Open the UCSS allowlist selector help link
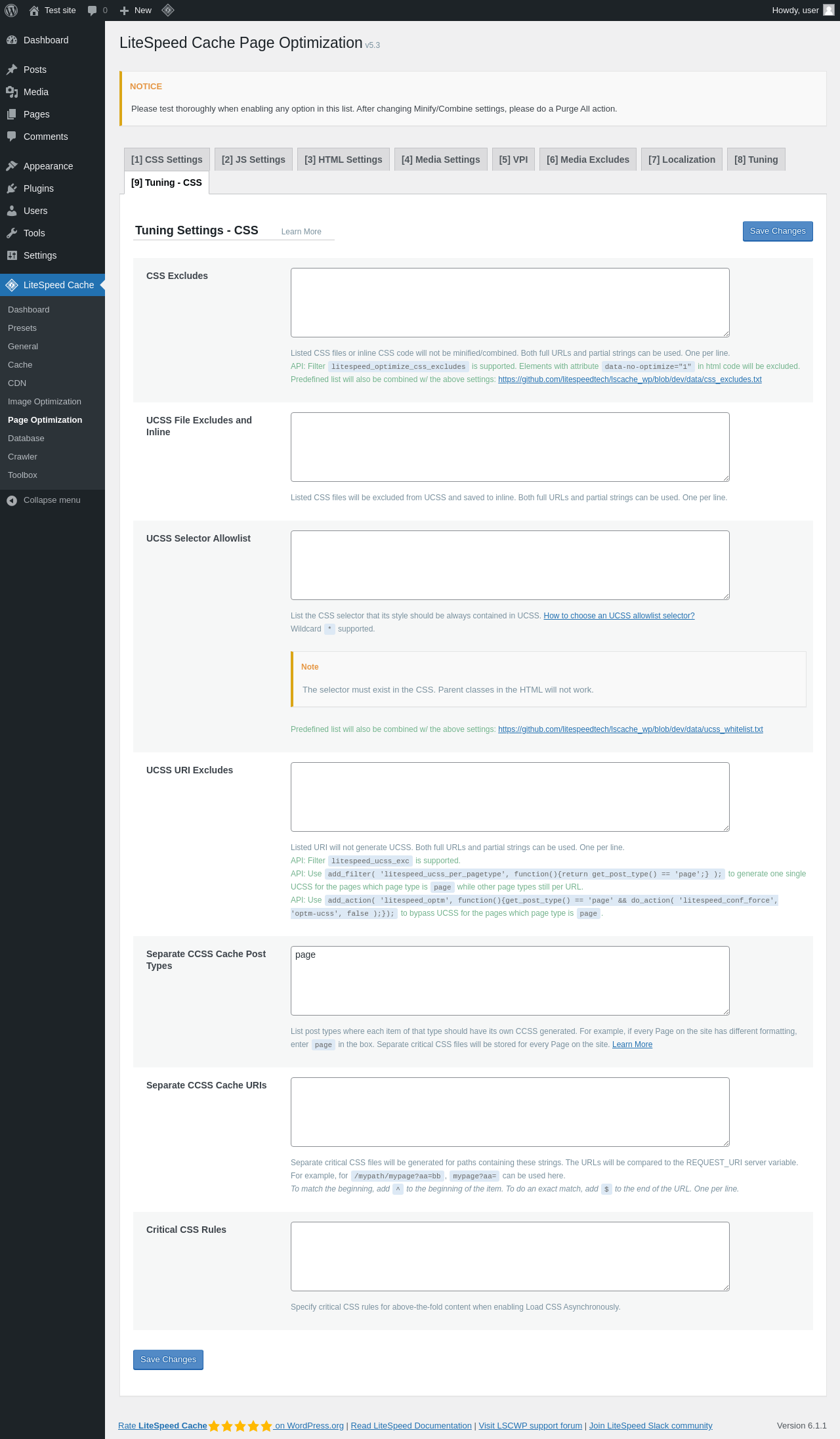This screenshot has width=840, height=1439. [619, 616]
